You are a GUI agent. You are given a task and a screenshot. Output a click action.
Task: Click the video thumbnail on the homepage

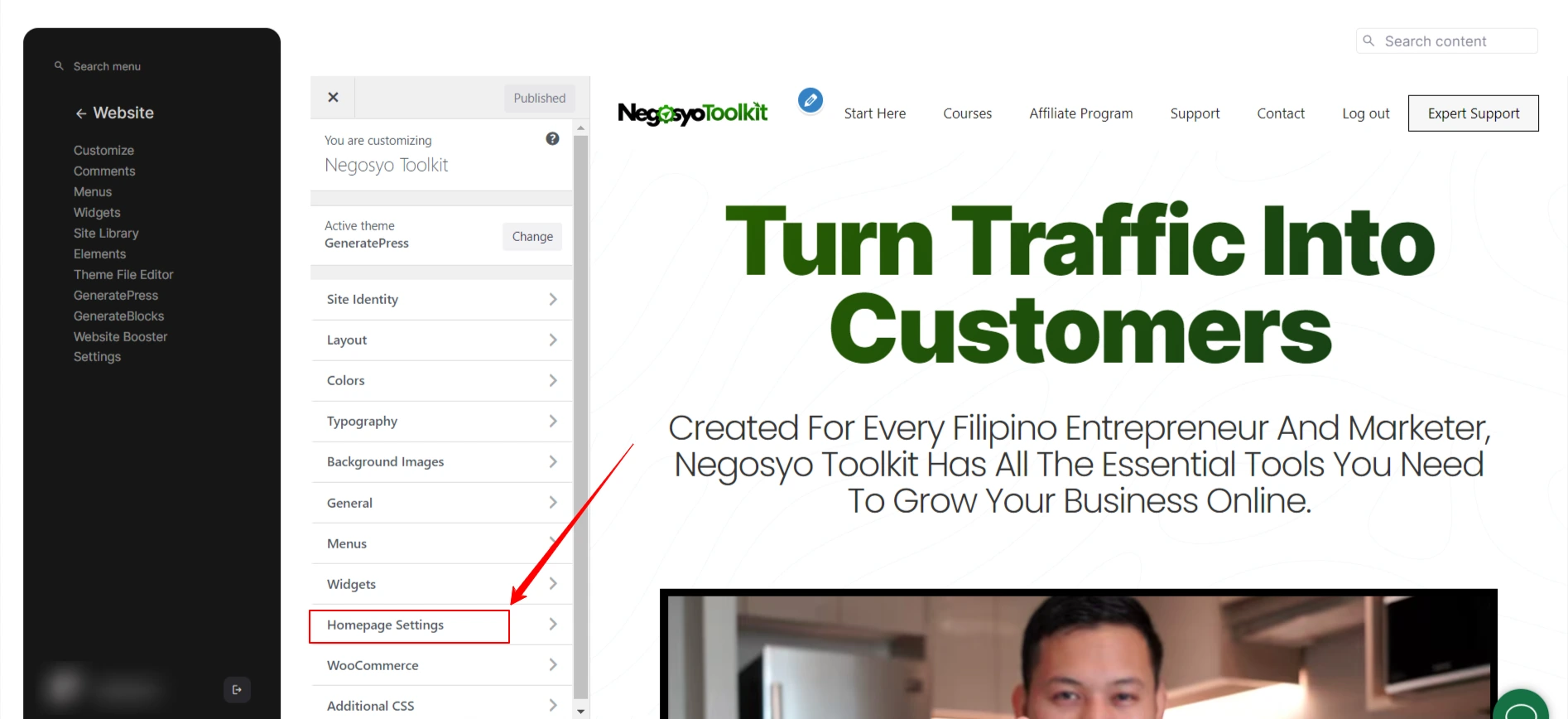click(1079, 654)
